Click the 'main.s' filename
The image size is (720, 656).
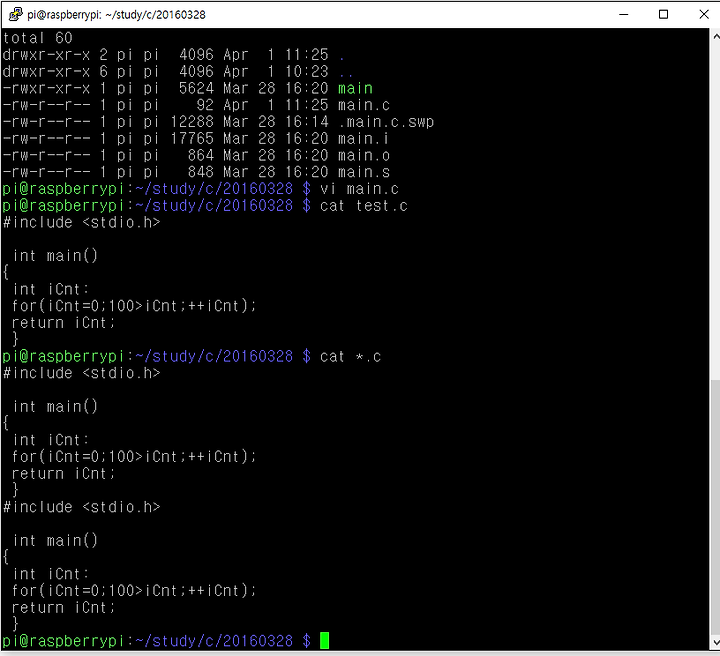(364, 172)
